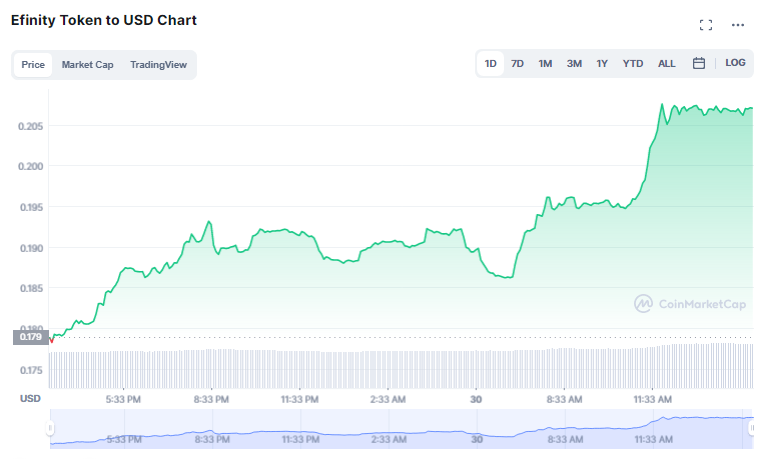Click the mini navigator chart overview

(x=401, y=429)
